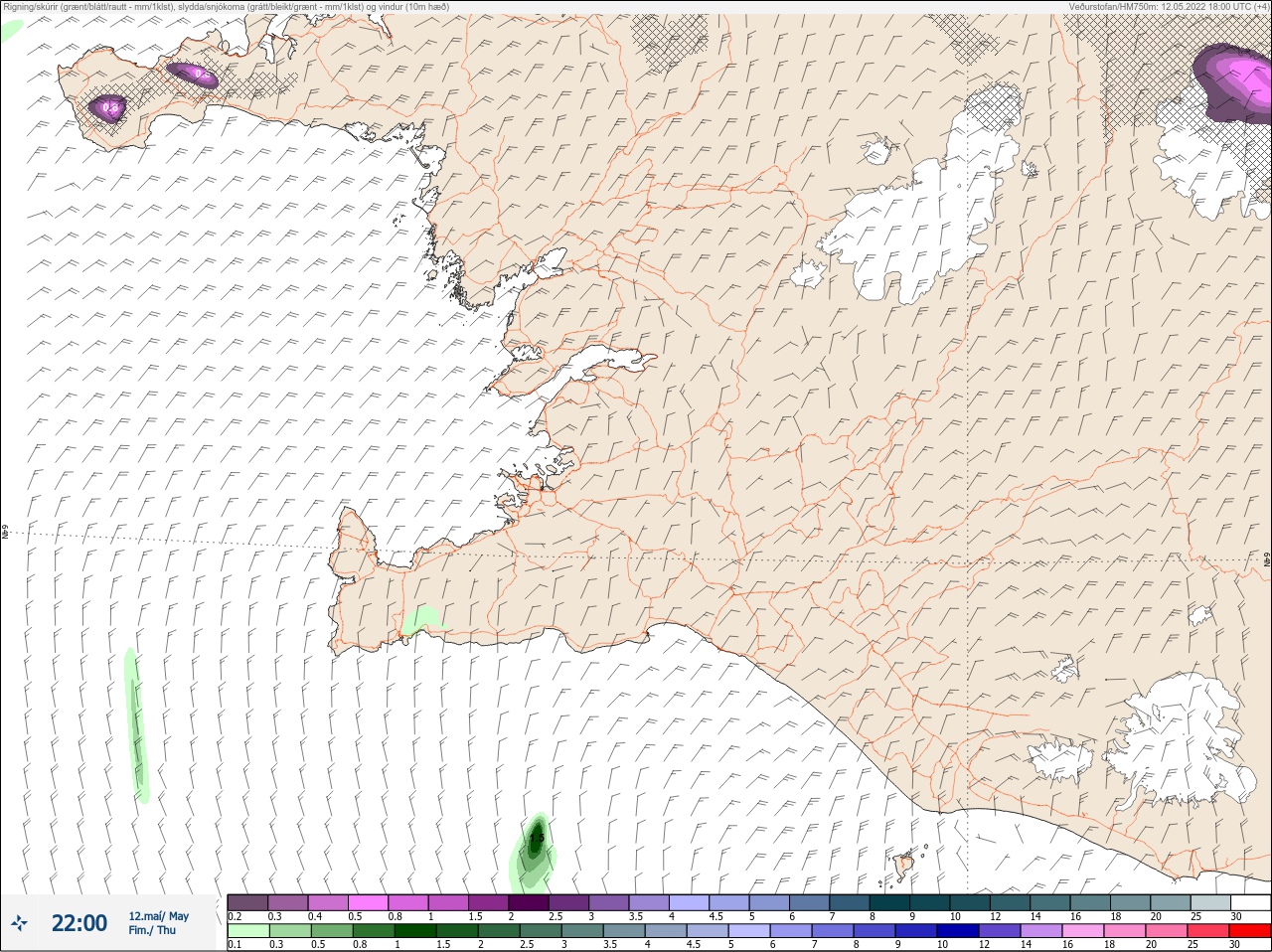Click the dark green lower-row swatch starting at 1

click(414, 931)
